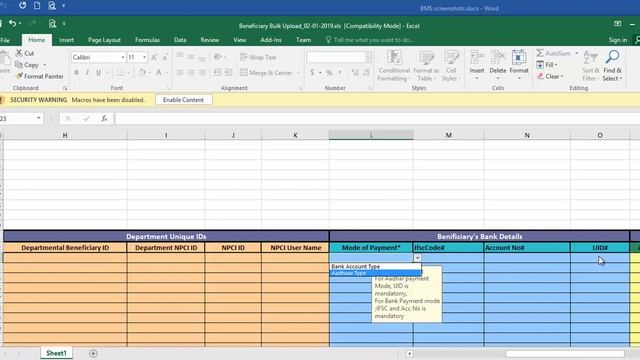This screenshot has width=640, height=360.
Task: Open the Format cells menu
Action: tap(519, 65)
